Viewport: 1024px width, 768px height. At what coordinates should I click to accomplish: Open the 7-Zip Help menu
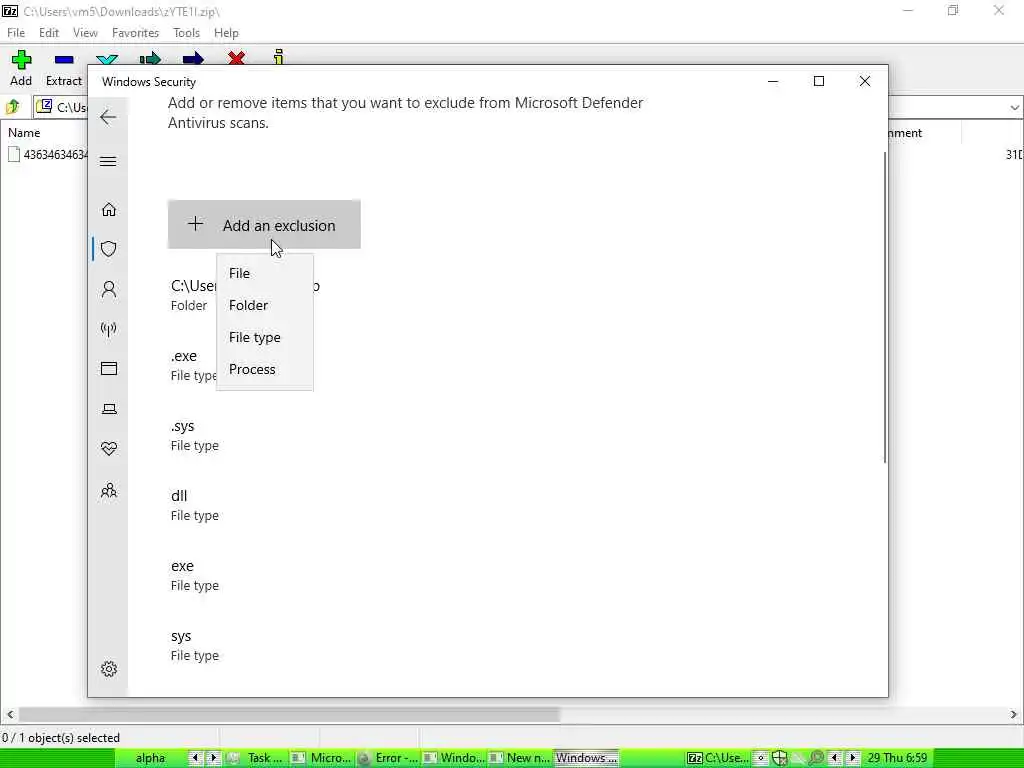pyautogui.click(x=226, y=33)
